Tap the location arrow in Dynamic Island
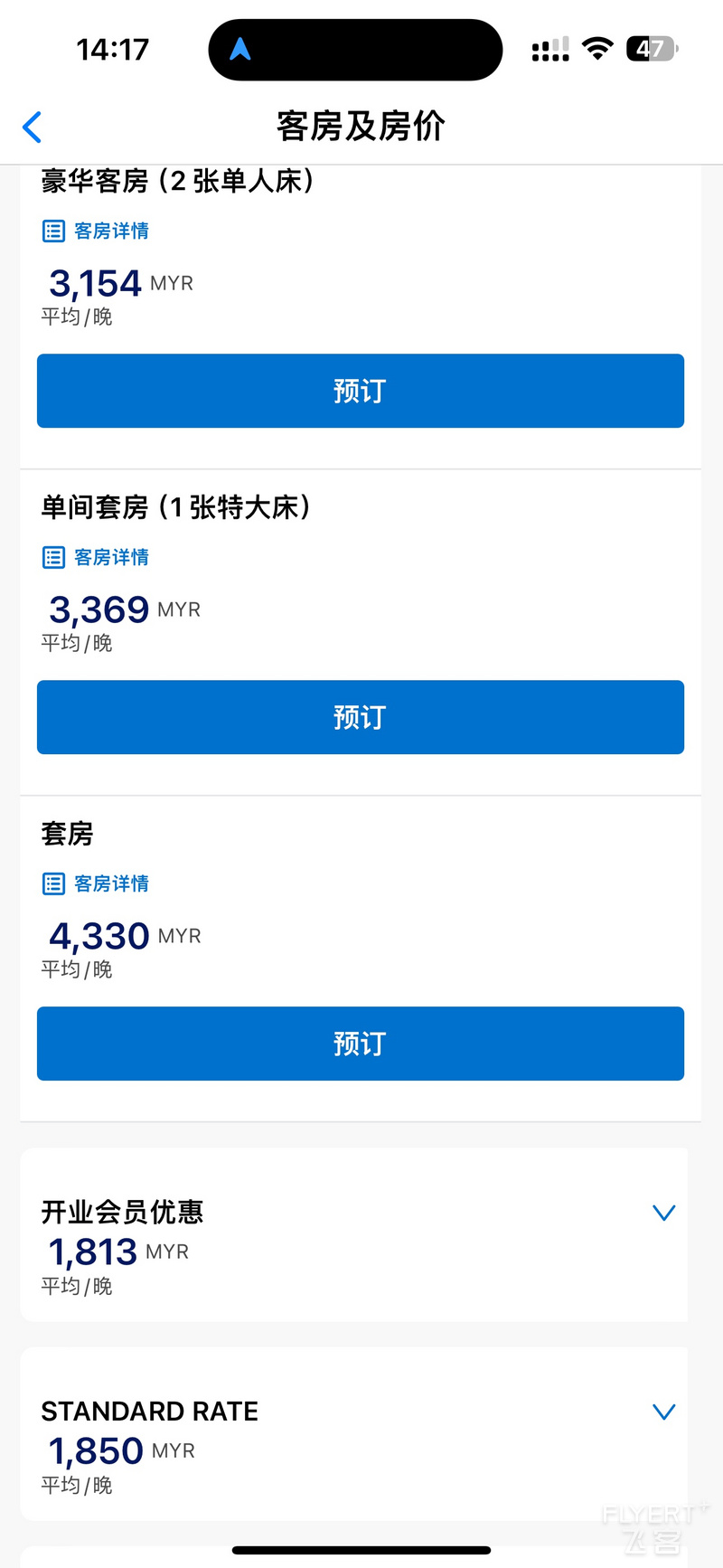 click(x=239, y=49)
